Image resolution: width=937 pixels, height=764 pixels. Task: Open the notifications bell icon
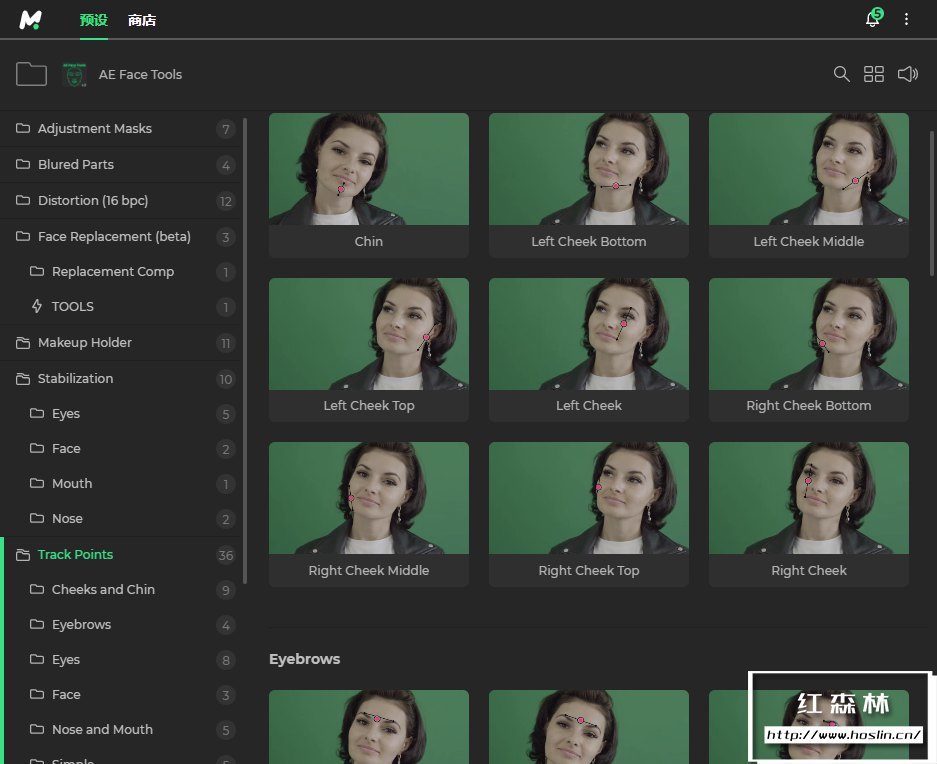(873, 19)
